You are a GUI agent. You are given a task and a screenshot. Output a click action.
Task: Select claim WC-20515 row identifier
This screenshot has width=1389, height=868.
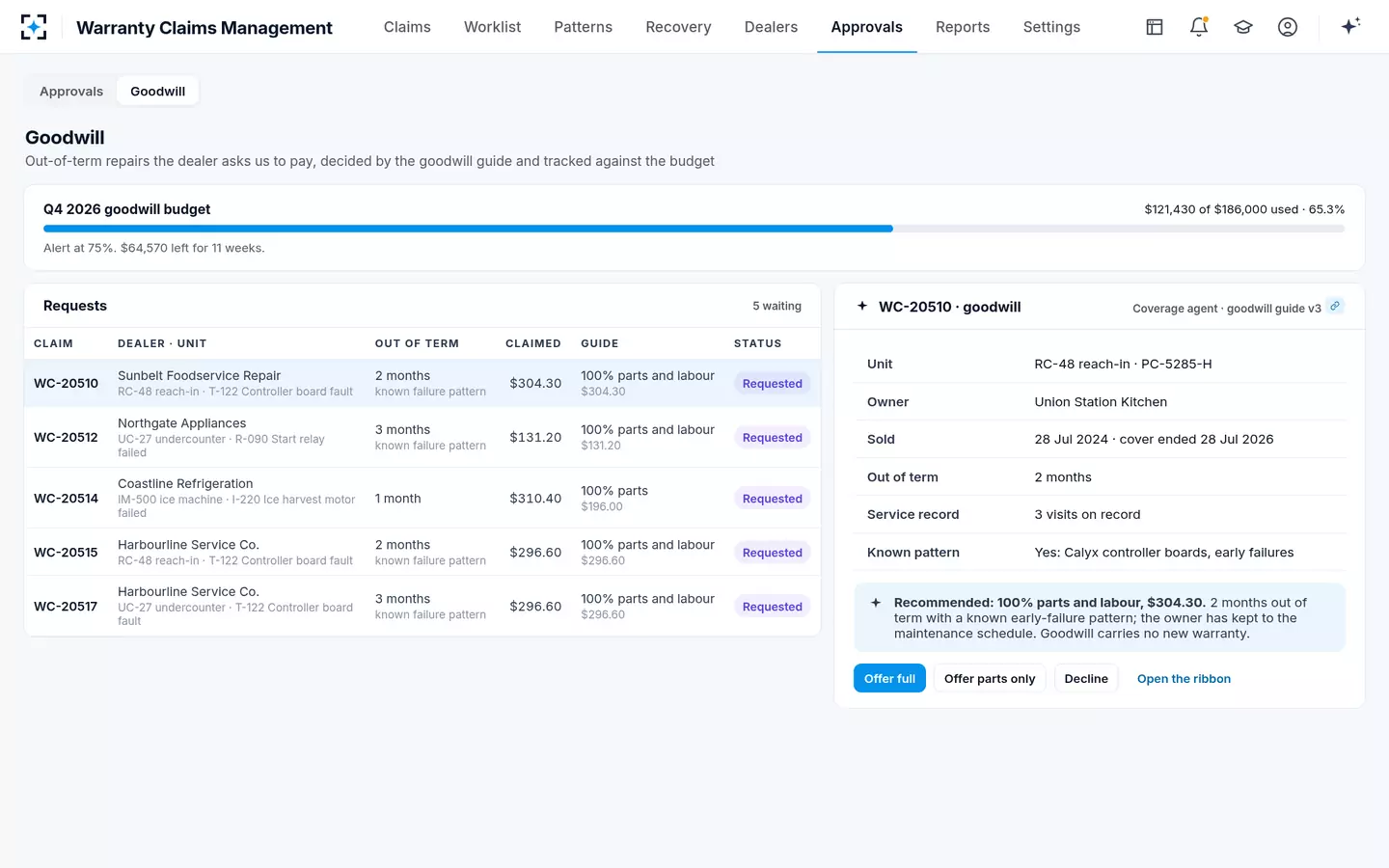point(66,553)
